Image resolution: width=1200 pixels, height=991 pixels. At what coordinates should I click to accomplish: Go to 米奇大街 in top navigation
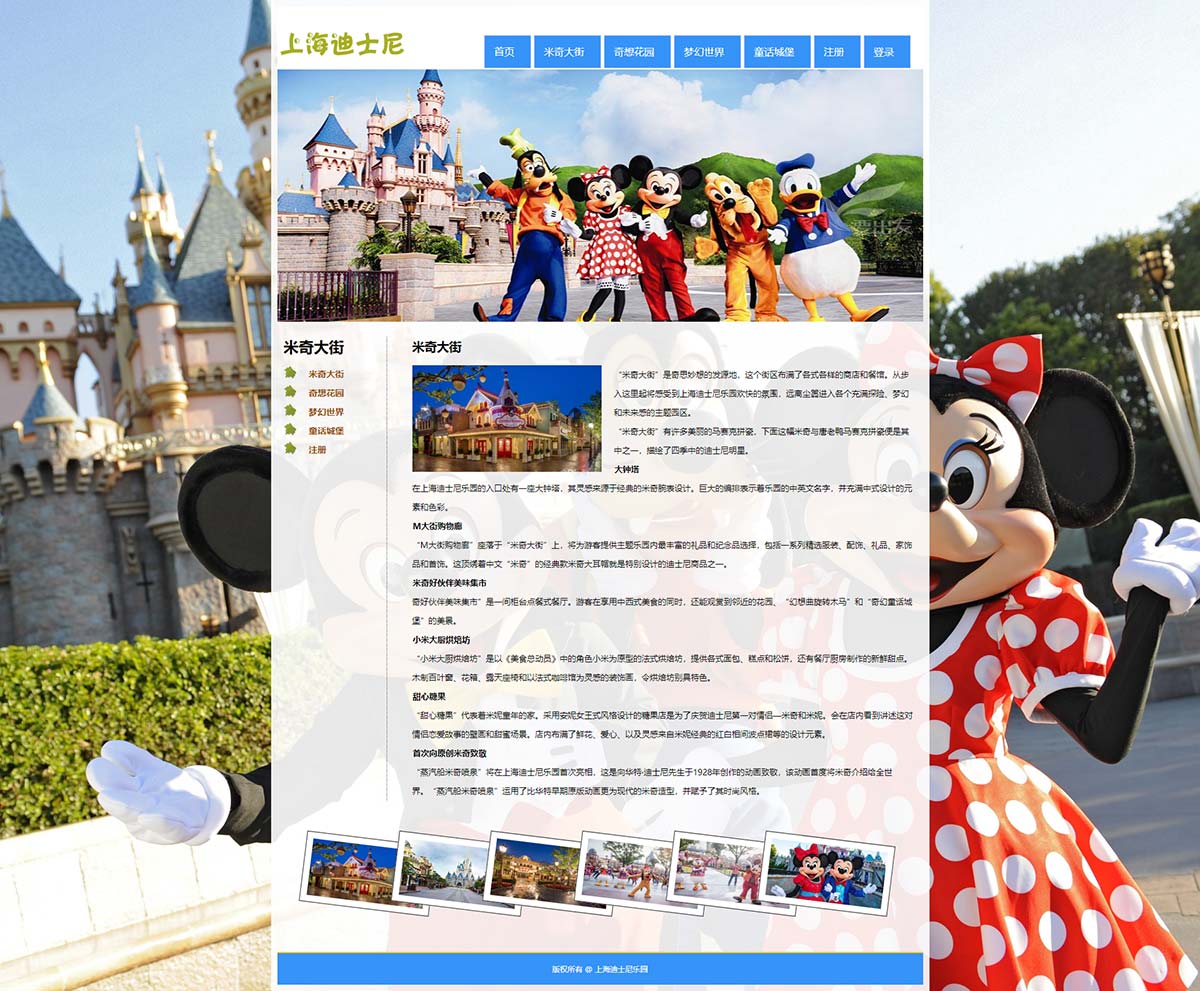567,52
